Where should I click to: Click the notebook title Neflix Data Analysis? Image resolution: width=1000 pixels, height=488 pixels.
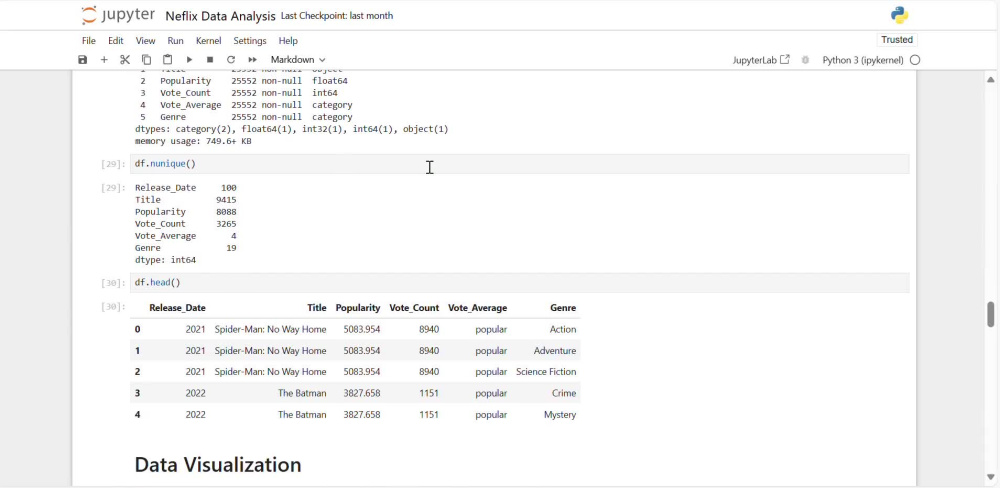[221, 16]
